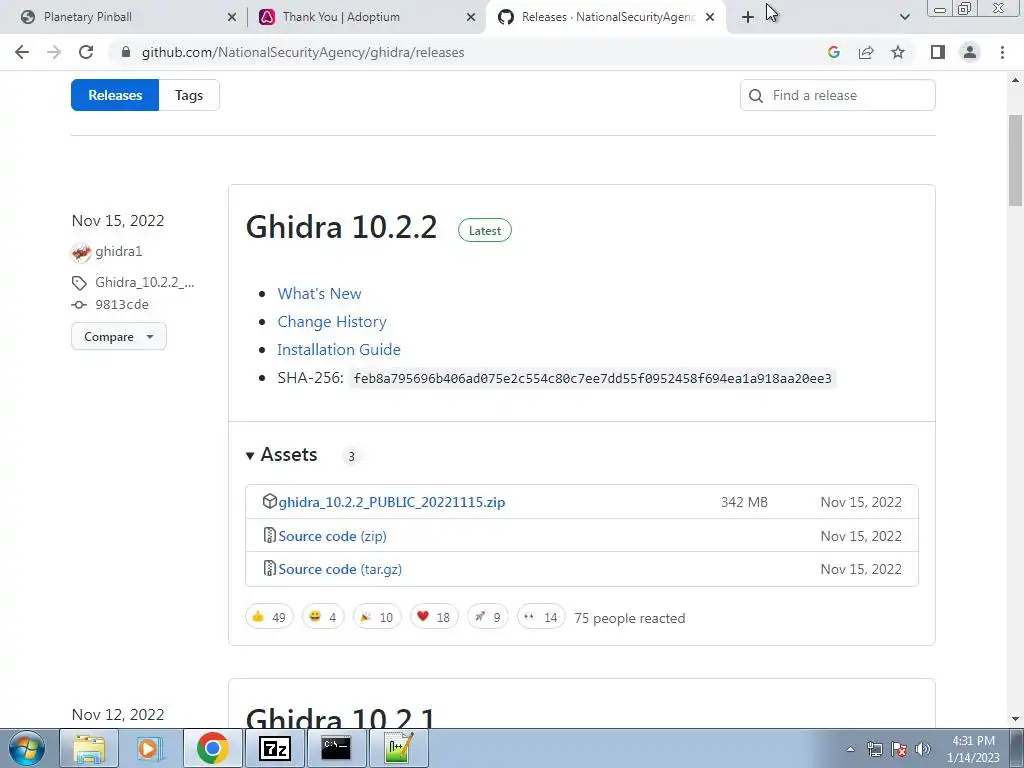Show hidden system tray icons
This screenshot has height=768, width=1024.
pos(850,749)
